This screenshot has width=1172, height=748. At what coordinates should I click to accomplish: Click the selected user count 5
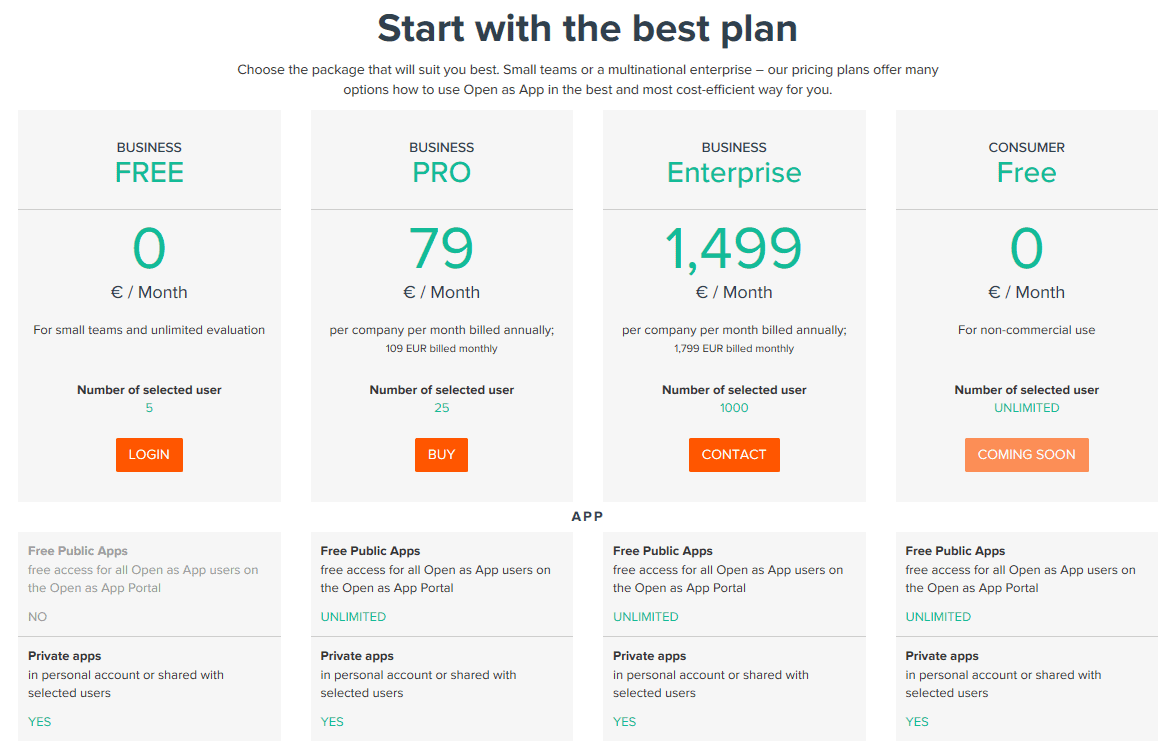click(x=149, y=408)
